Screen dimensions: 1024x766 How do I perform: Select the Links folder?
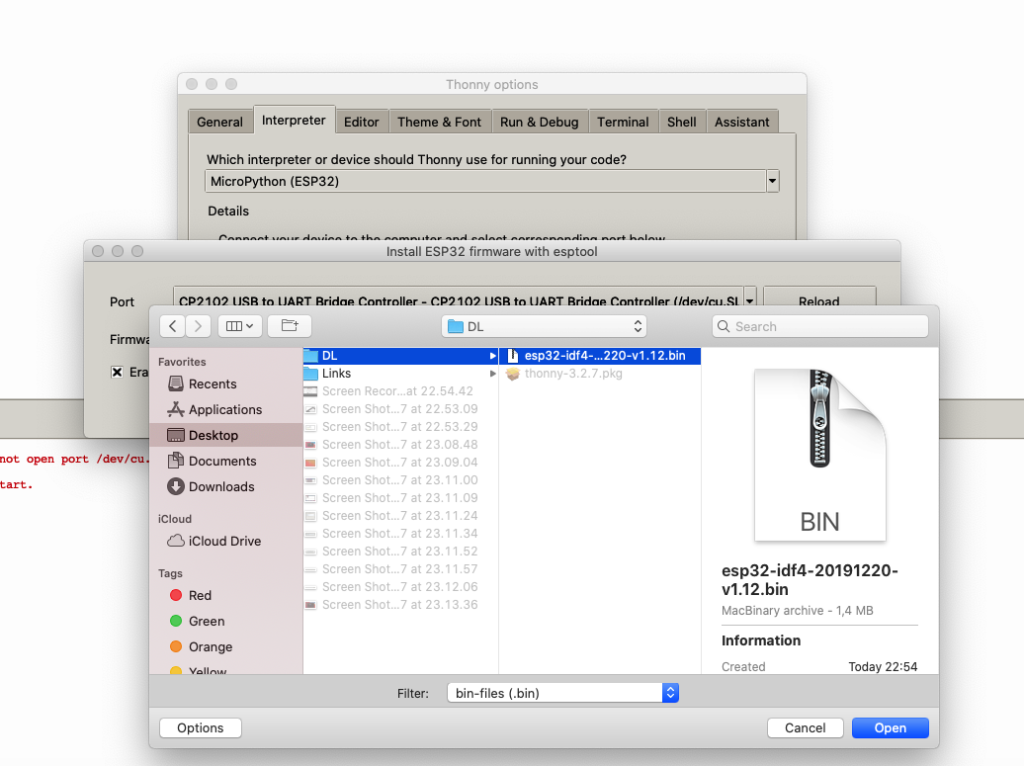[x=401, y=374]
